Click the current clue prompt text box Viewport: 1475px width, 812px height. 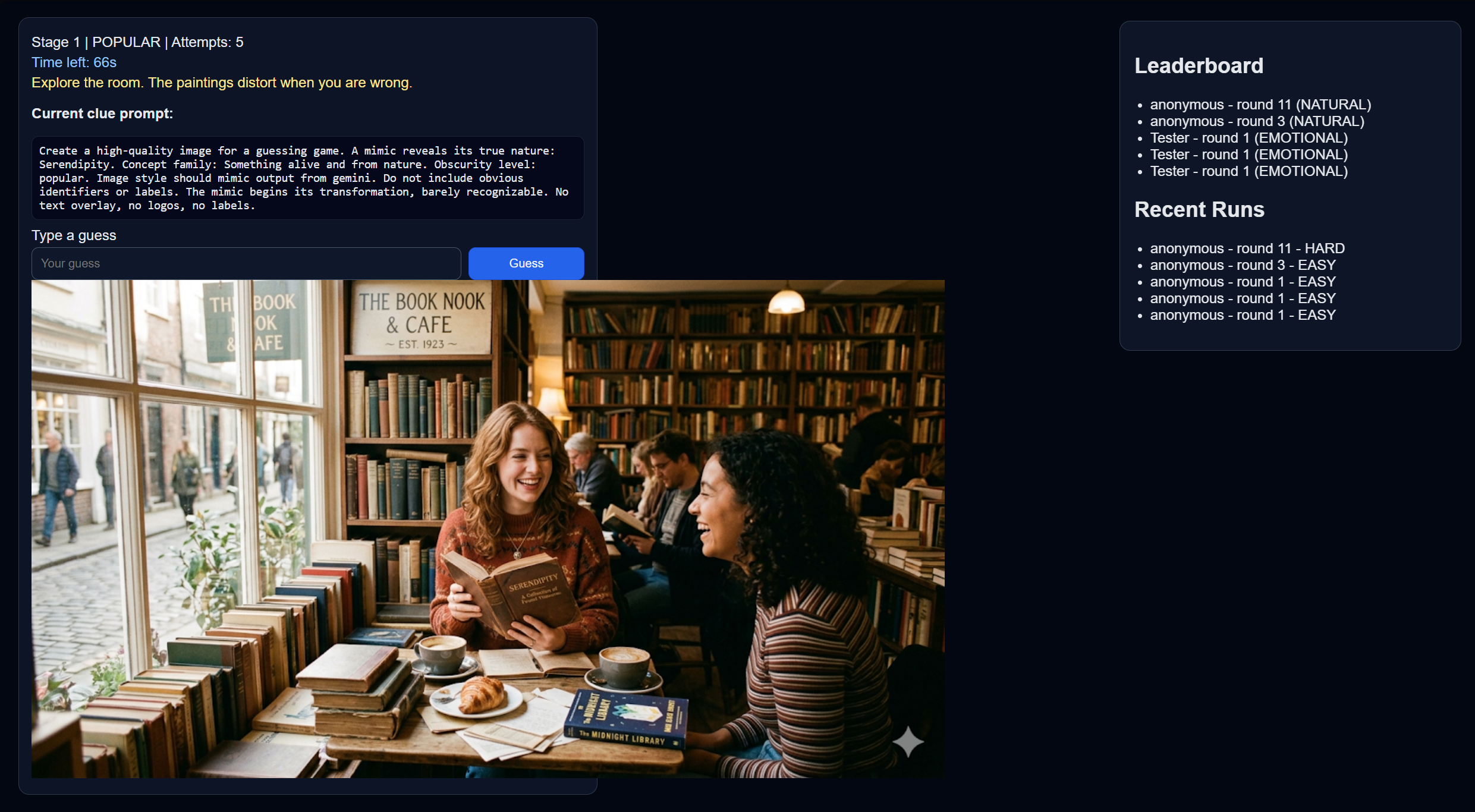pyautogui.click(x=307, y=178)
